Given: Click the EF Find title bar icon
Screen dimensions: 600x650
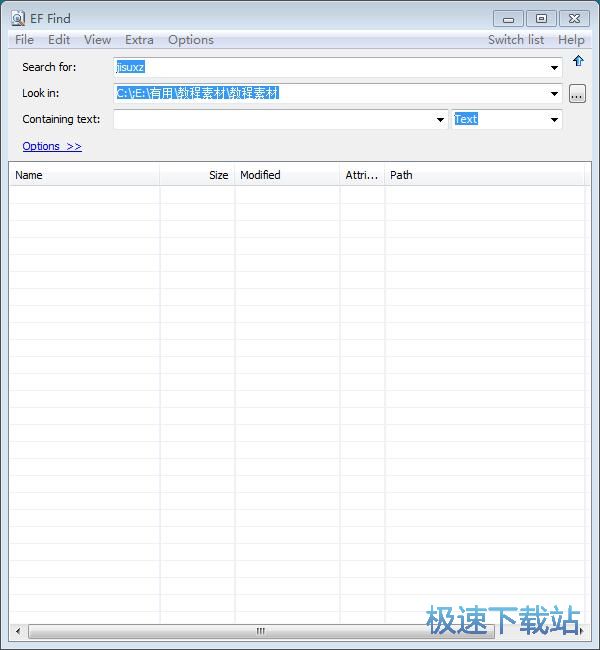Looking at the screenshot, I should point(18,18).
